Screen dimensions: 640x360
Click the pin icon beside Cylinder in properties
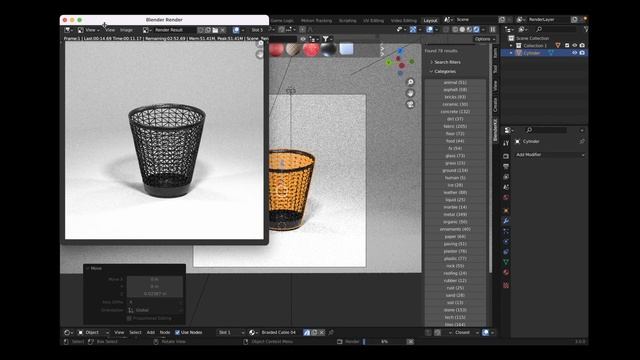(582, 141)
